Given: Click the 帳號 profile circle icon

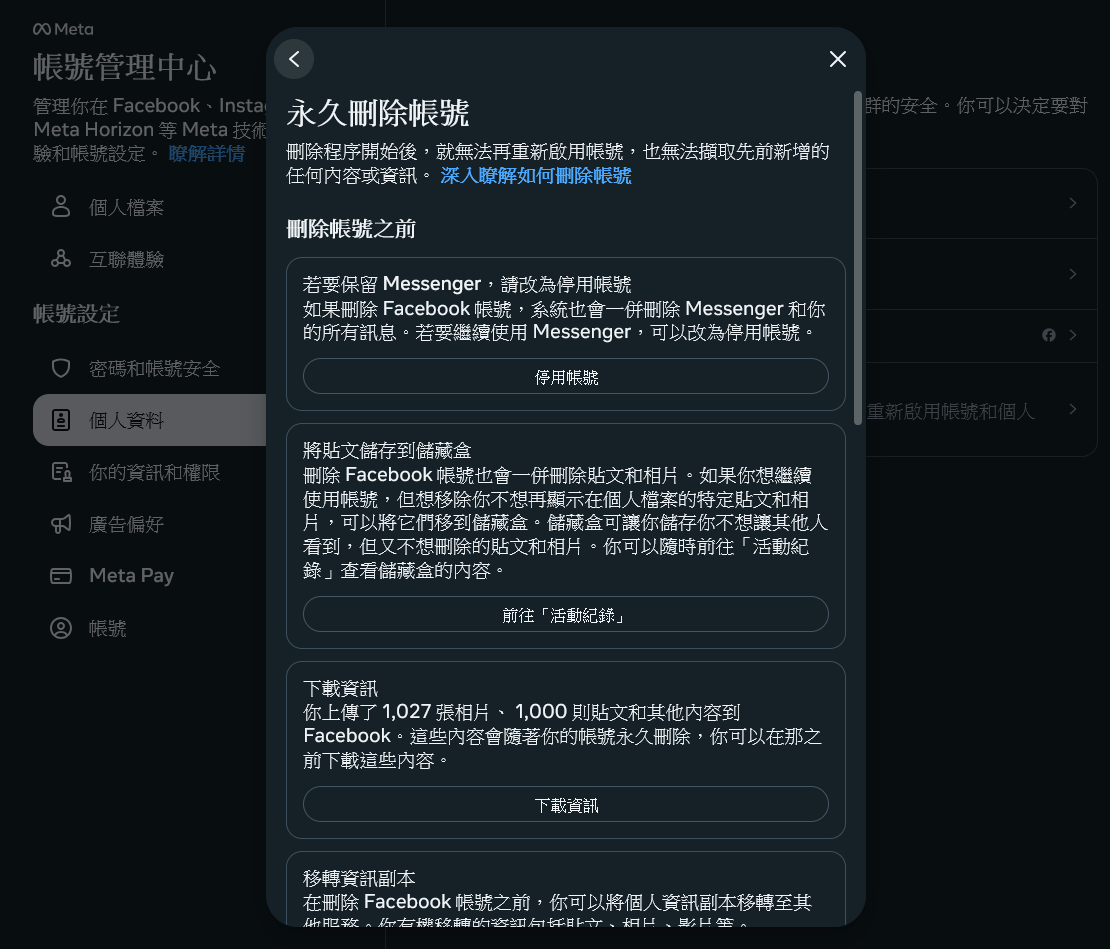Looking at the screenshot, I should coord(61,628).
